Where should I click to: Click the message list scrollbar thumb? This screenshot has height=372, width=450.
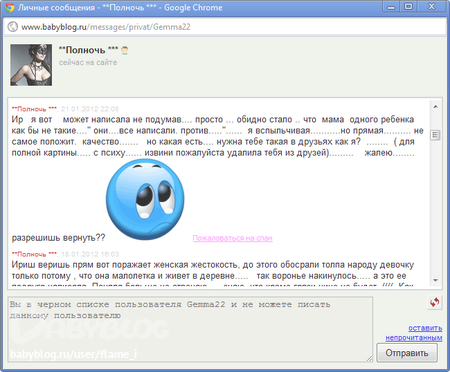[x=435, y=135]
